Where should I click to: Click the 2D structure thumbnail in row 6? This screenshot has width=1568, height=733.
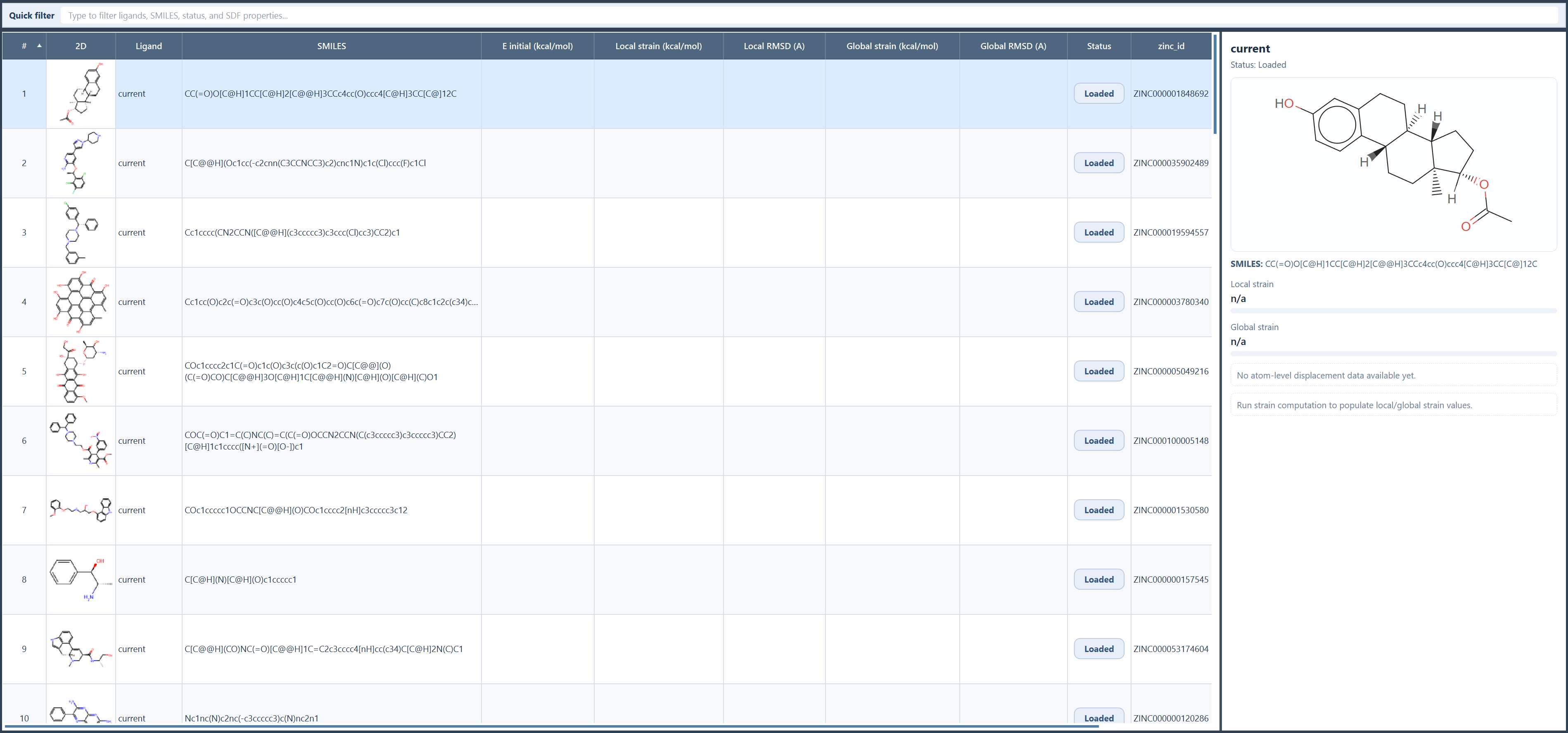coord(81,441)
